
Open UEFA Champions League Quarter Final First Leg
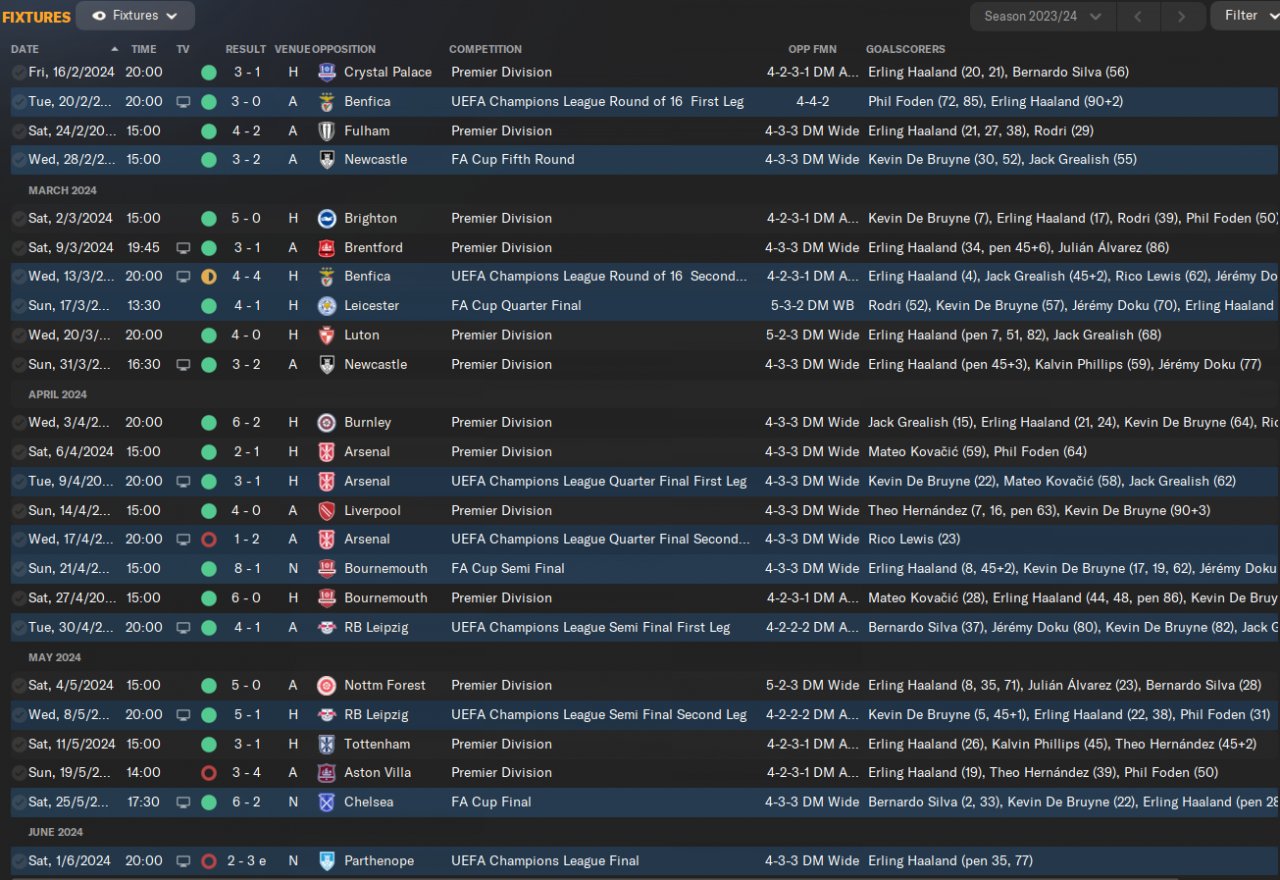tap(599, 482)
